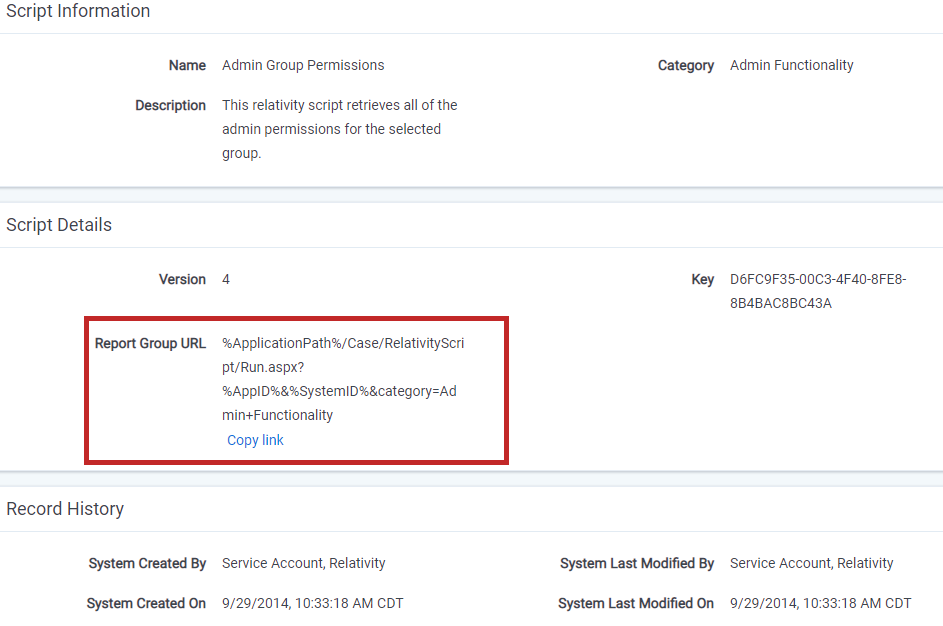Click the System Last Modified By value

[x=811, y=563]
